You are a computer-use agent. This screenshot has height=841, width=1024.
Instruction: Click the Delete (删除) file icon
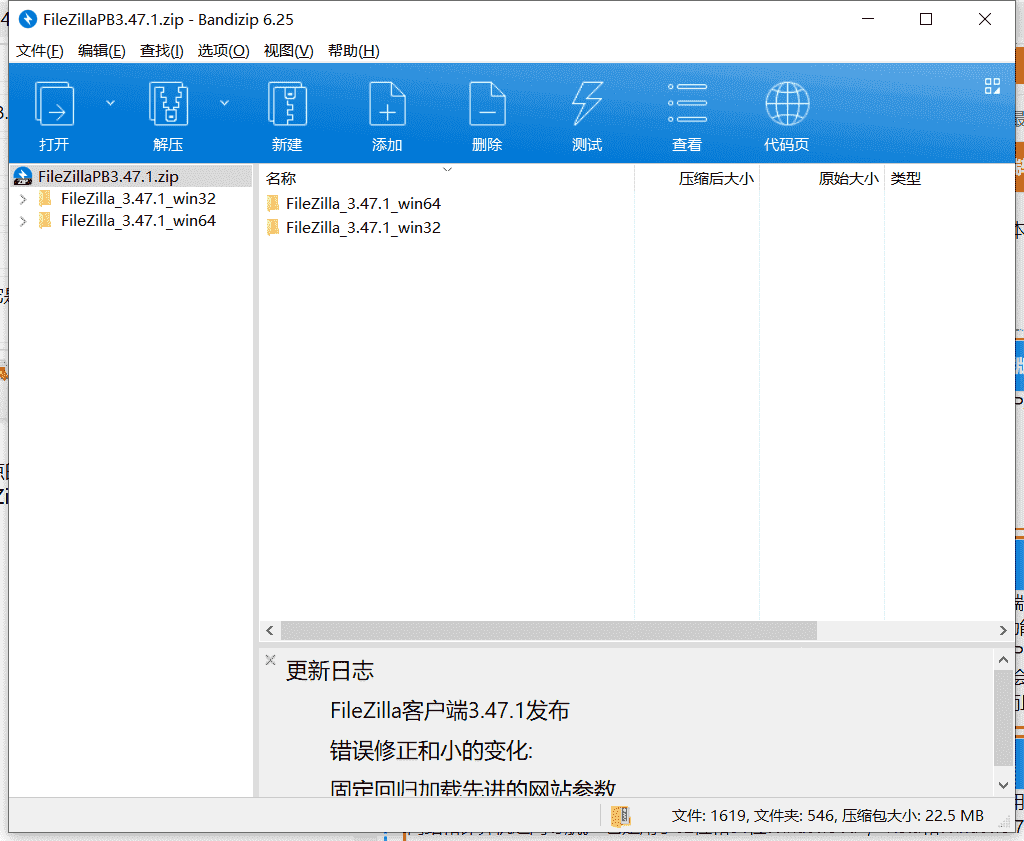click(x=487, y=104)
